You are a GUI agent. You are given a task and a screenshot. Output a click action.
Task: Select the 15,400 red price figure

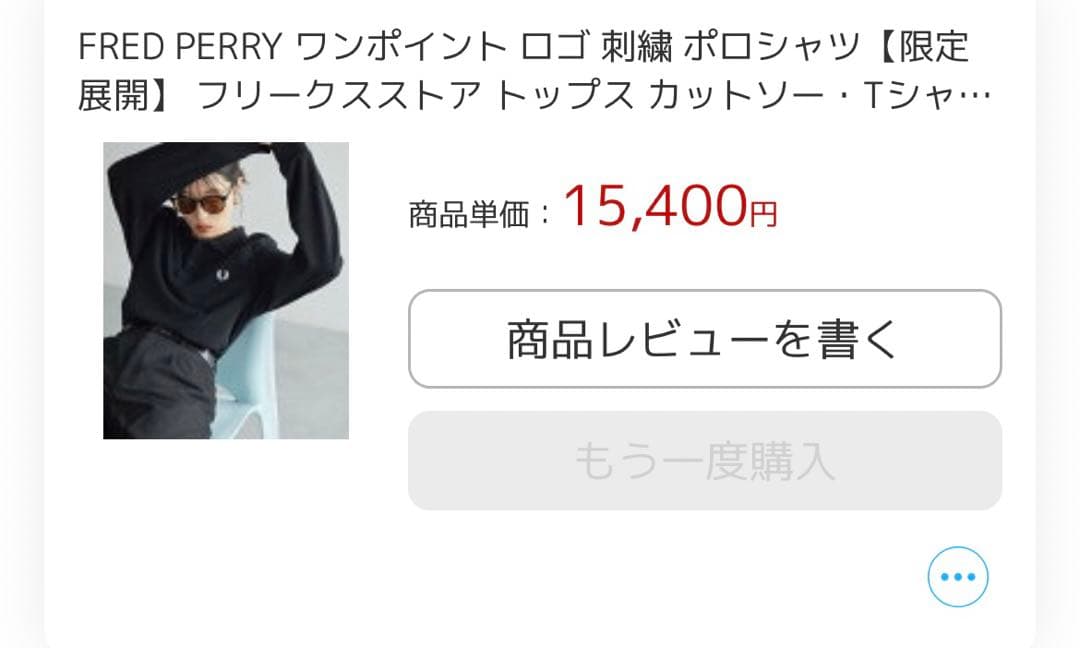point(655,206)
